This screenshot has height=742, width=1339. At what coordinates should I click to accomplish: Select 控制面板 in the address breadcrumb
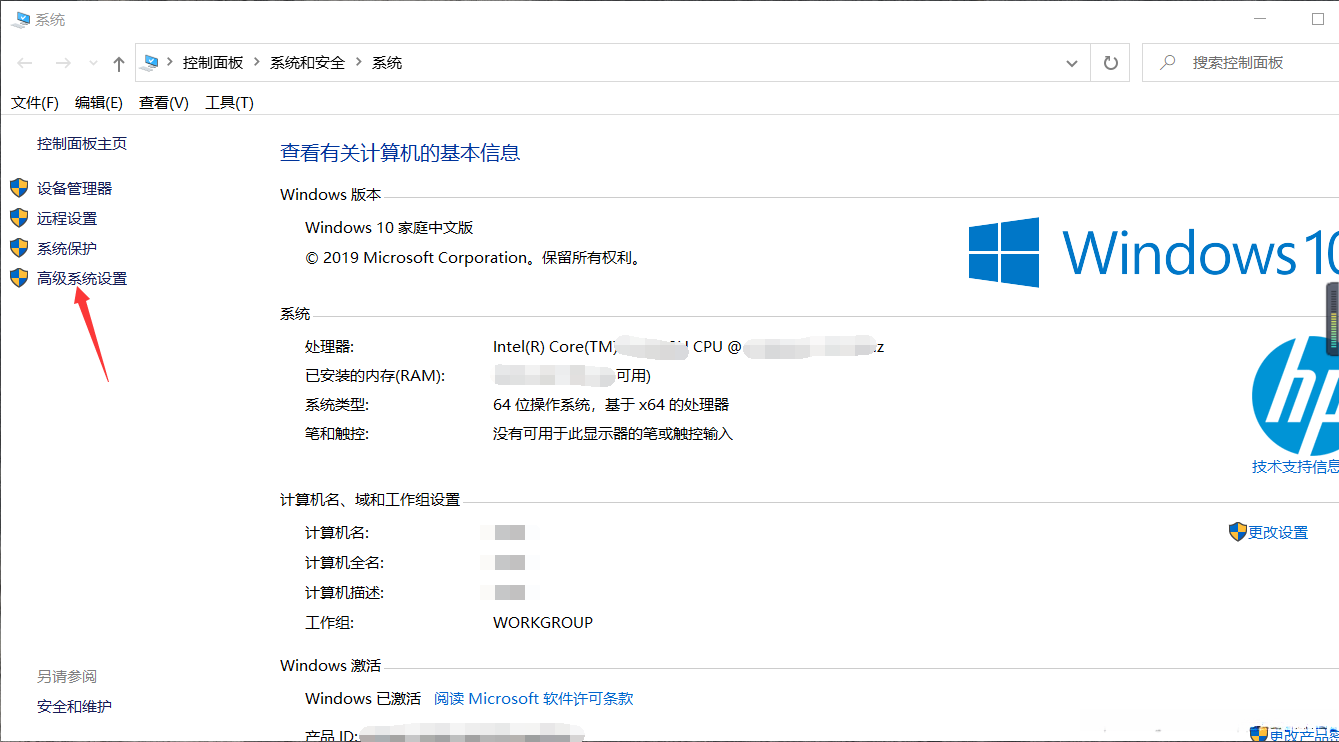[213, 62]
